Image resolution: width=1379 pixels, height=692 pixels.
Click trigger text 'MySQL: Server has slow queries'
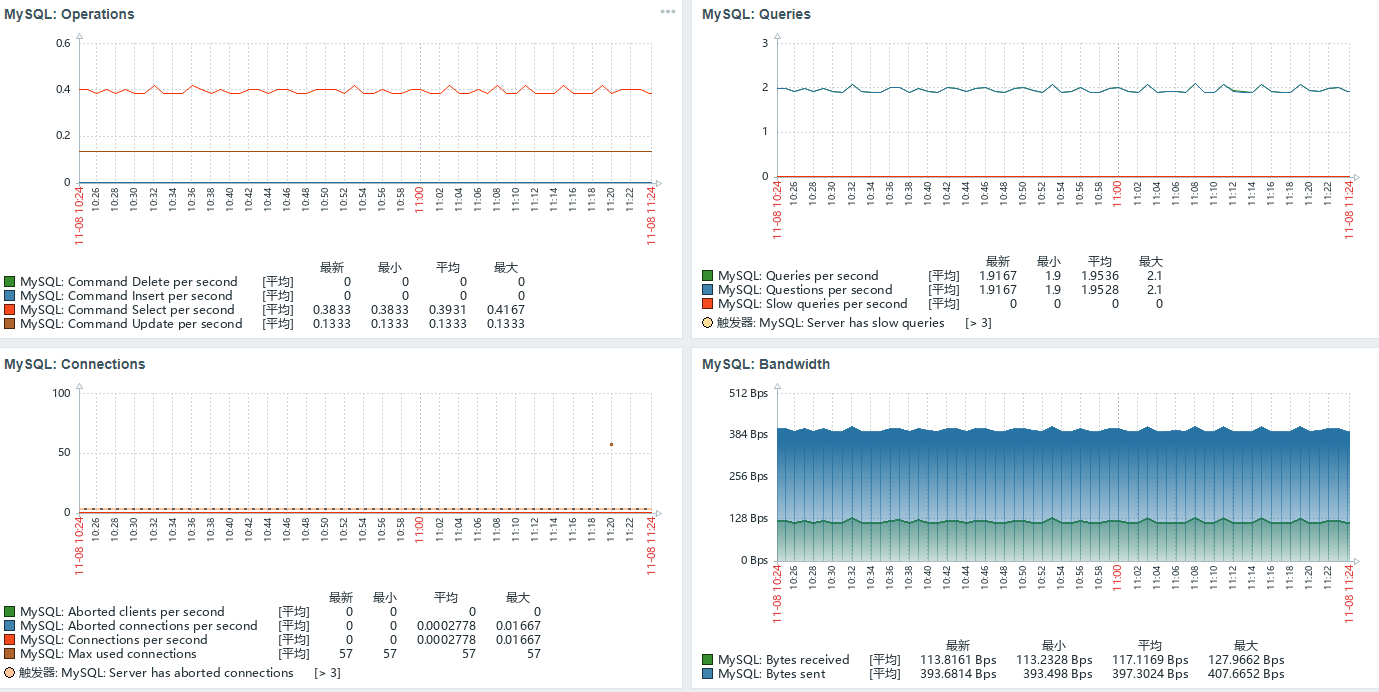pyautogui.click(x=852, y=323)
